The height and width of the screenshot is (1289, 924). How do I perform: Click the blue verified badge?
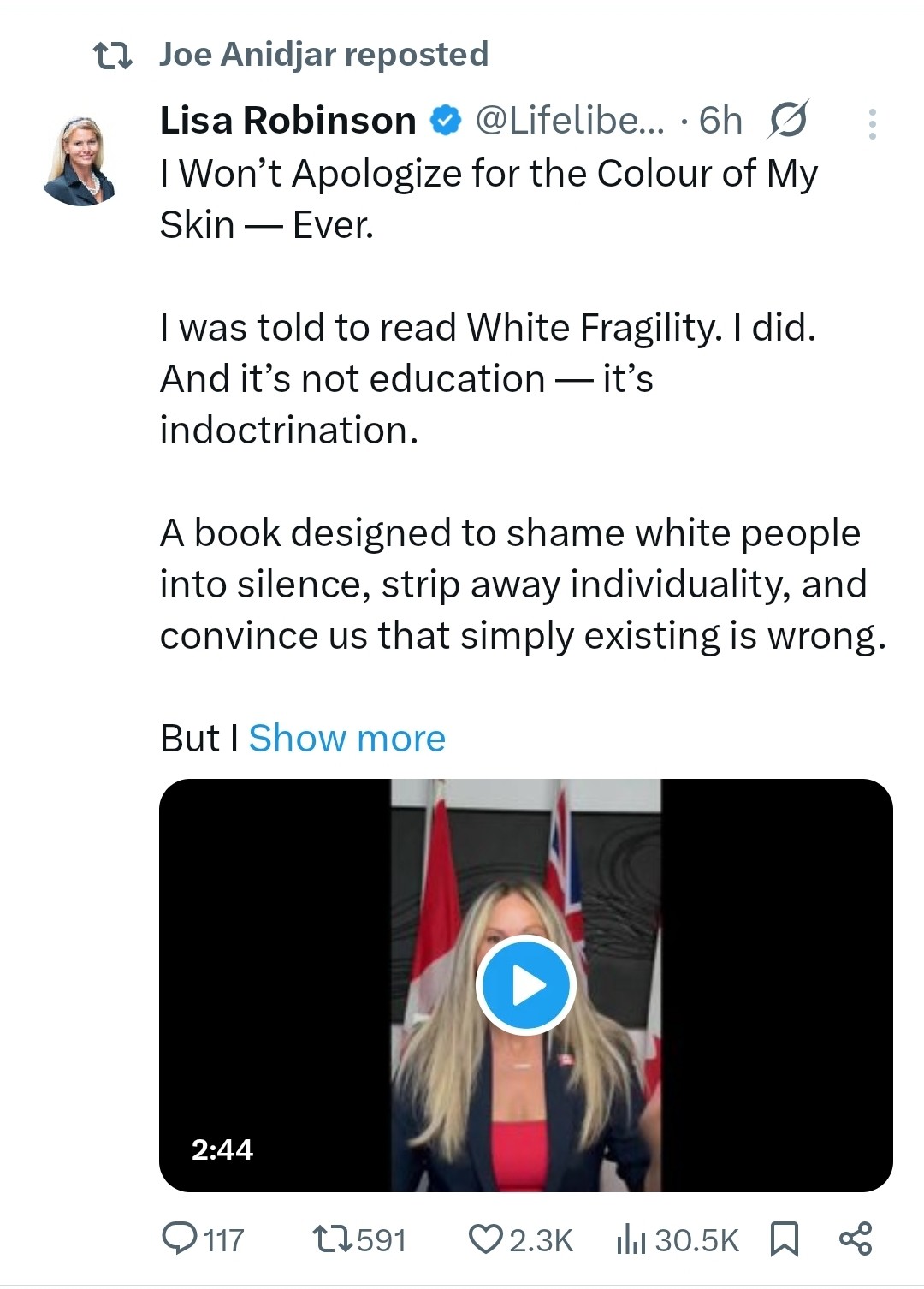pos(445,121)
